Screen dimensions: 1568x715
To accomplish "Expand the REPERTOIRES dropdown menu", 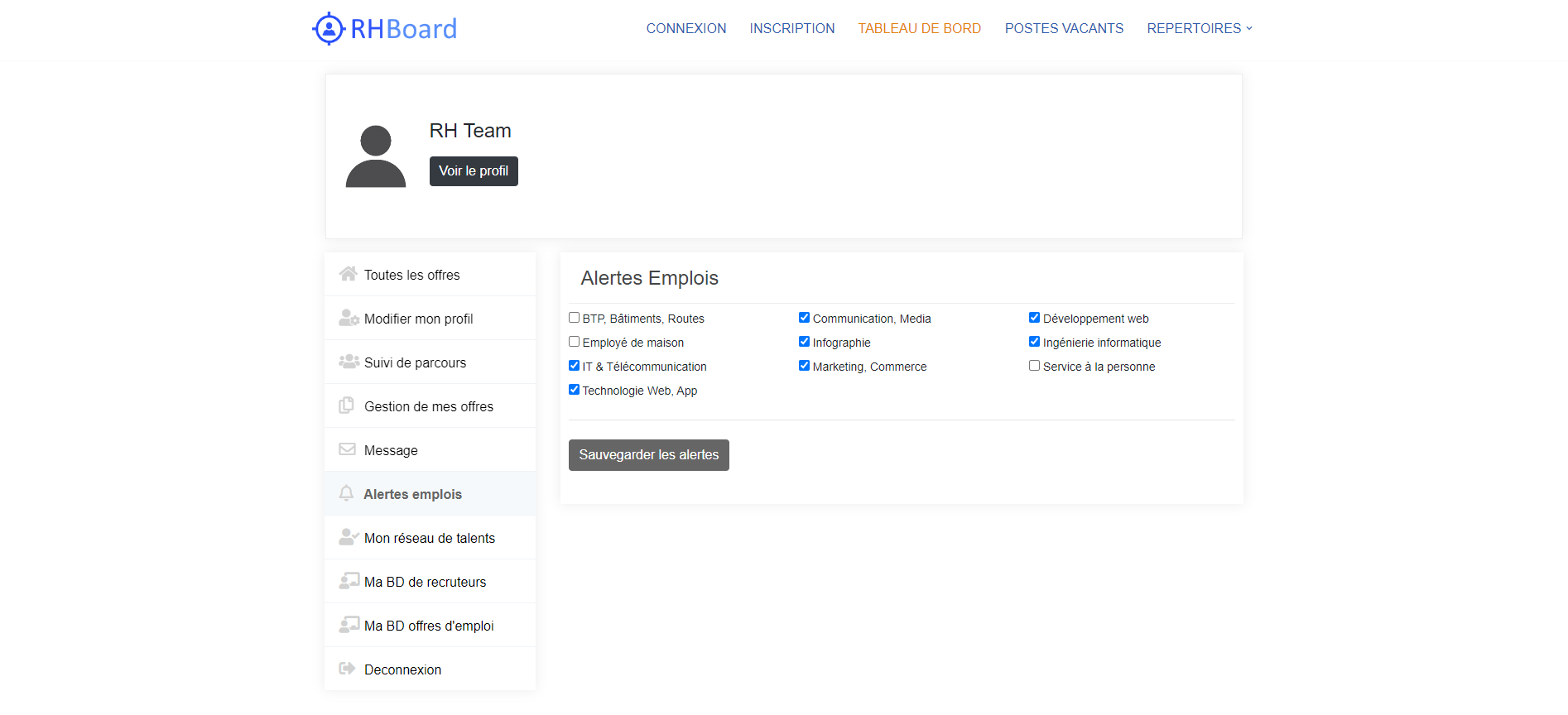I will (1199, 28).
